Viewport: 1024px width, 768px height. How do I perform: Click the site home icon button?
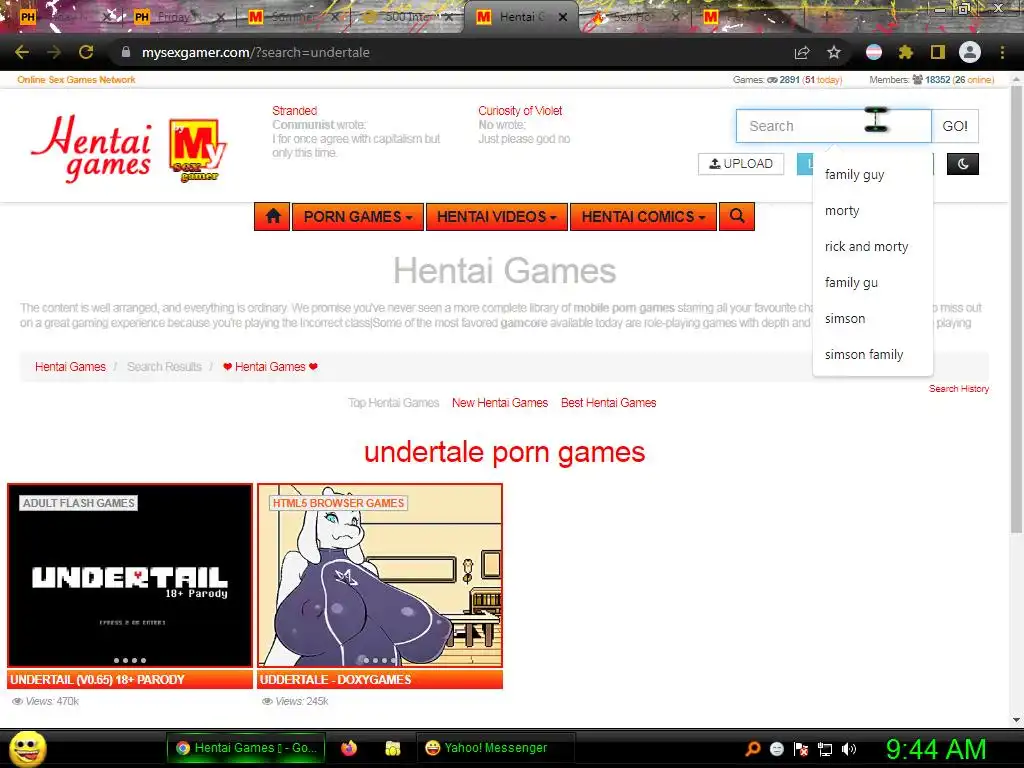[272, 217]
